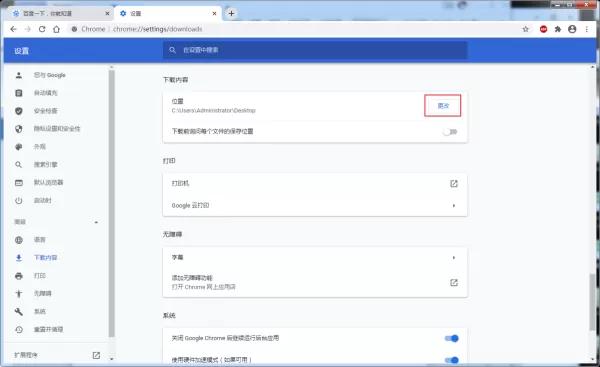Open 无障碍 accessibility figure icon in sidebar

coord(19,294)
